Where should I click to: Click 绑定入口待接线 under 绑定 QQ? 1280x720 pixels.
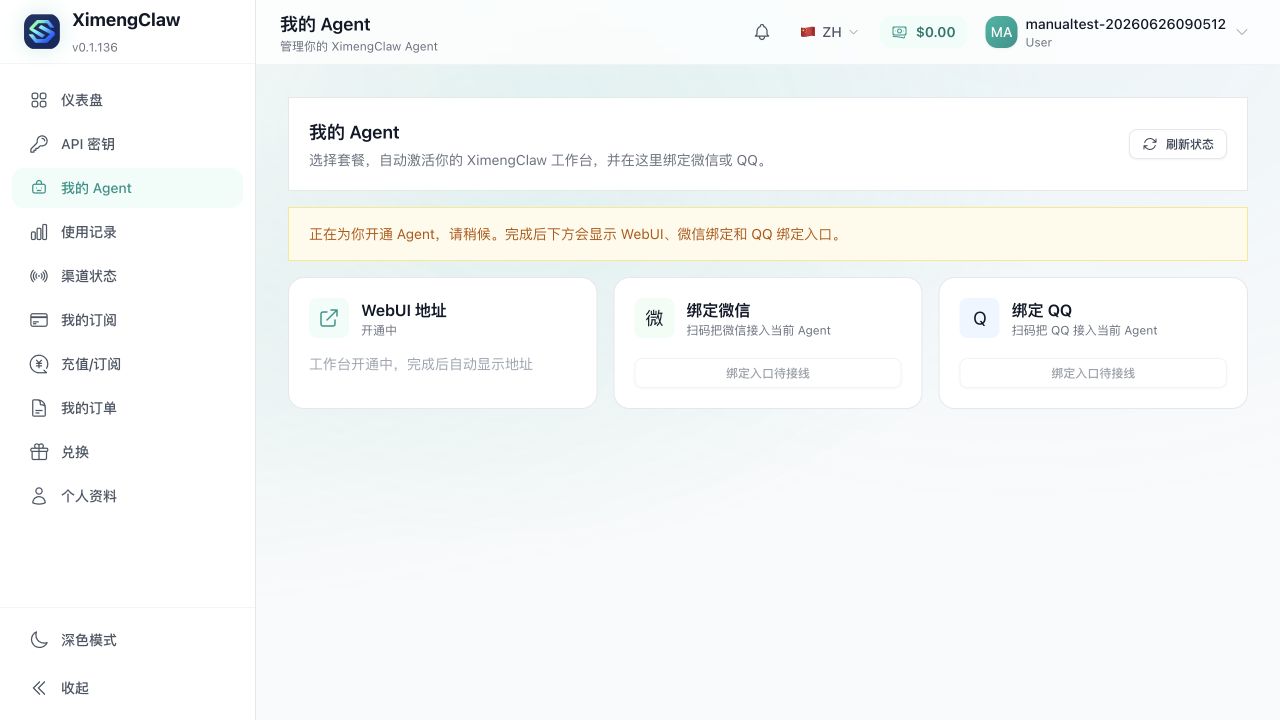coord(1093,373)
